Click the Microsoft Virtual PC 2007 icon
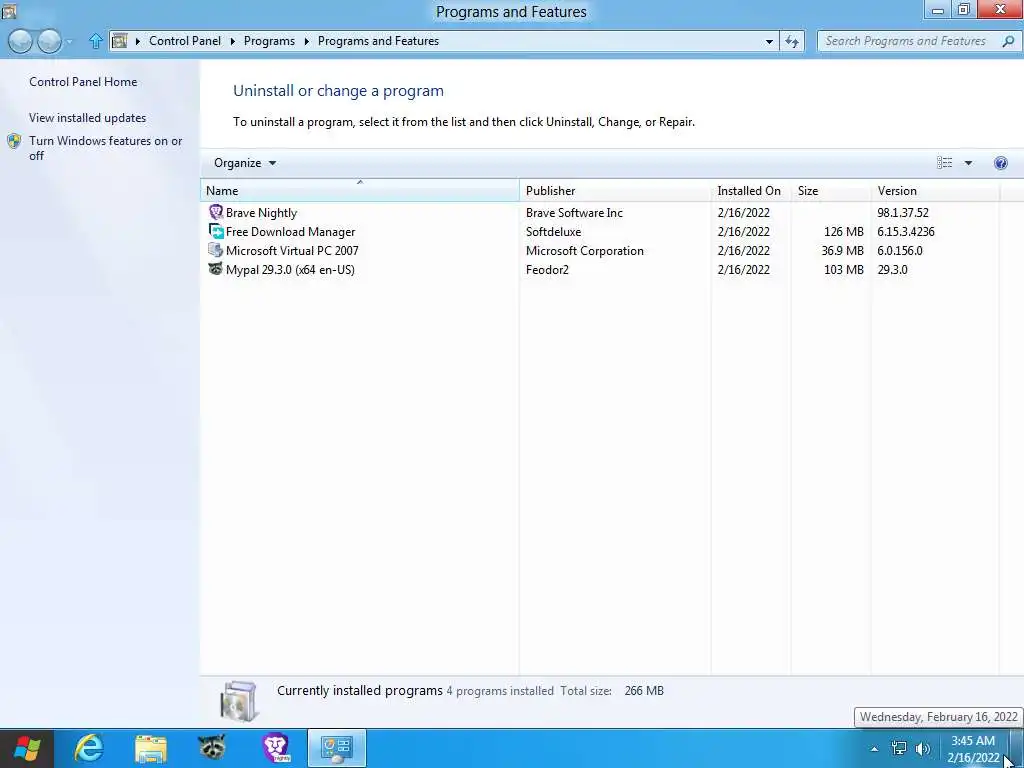Viewport: 1024px width, 768px height. (216, 250)
